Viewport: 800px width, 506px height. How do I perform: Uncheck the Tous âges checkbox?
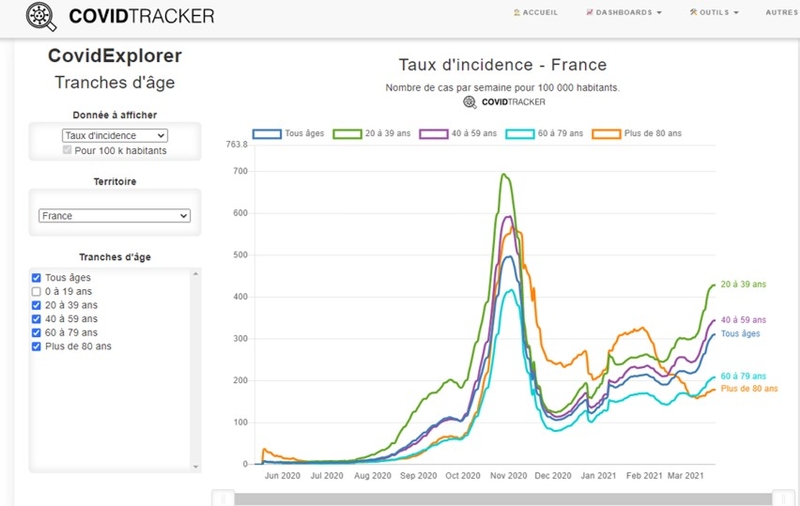[36, 278]
